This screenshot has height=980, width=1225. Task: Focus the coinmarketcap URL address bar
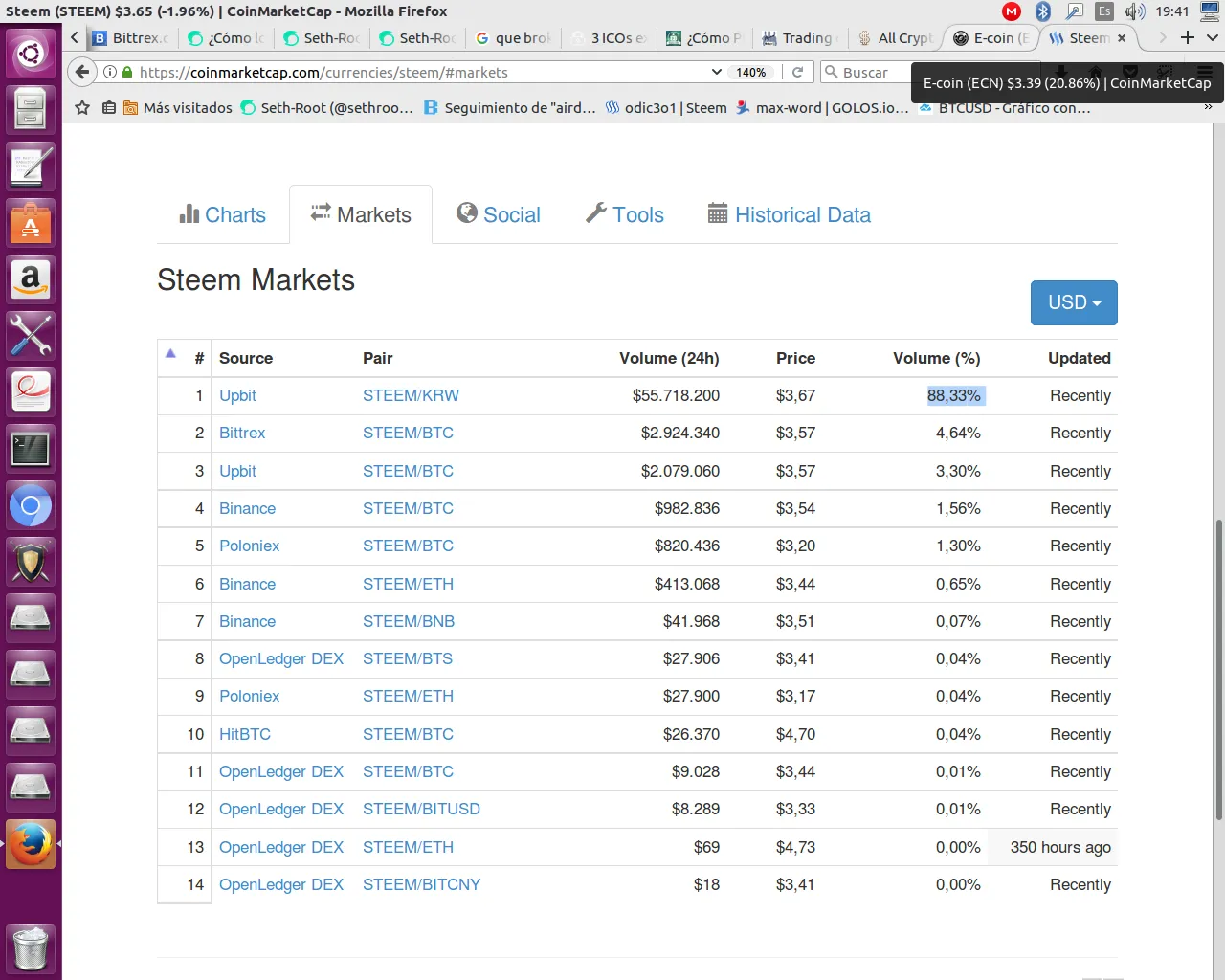point(421,72)
